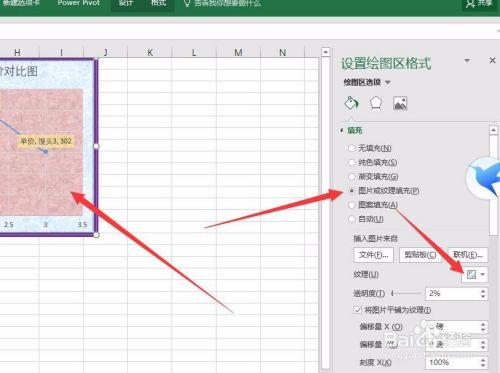
Task: Close the 设置绘图区格式 pane
Action: [492, 60]
